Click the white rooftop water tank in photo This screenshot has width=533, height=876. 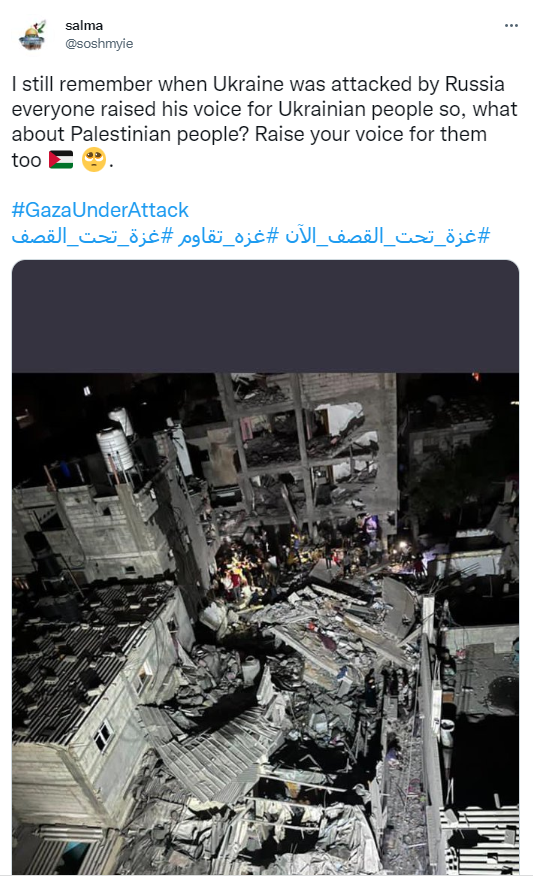coord(116,449)
